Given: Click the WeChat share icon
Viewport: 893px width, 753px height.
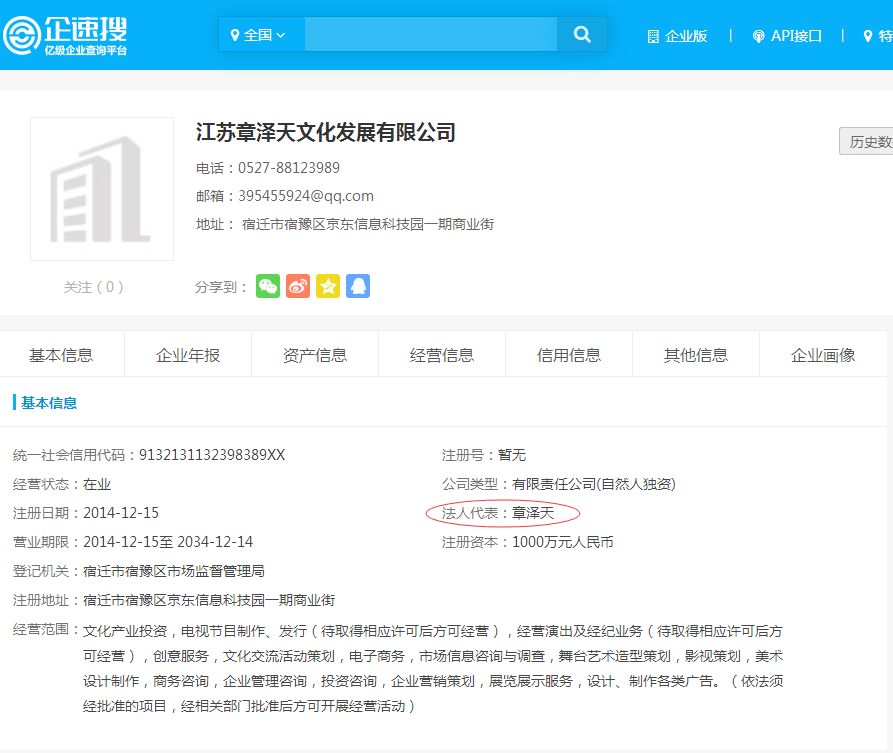Looking at the screenshot, I should 267,286.
